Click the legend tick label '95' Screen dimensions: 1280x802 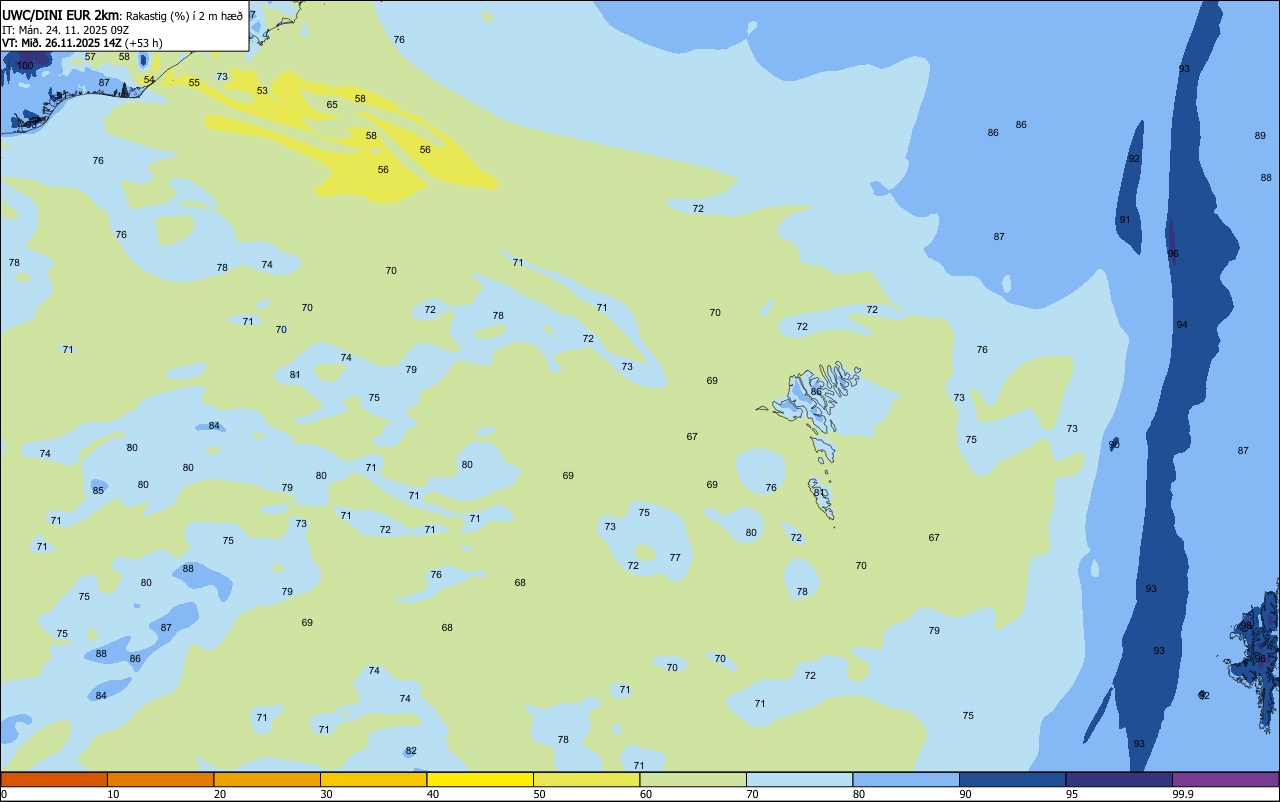tap(1072, 794)
